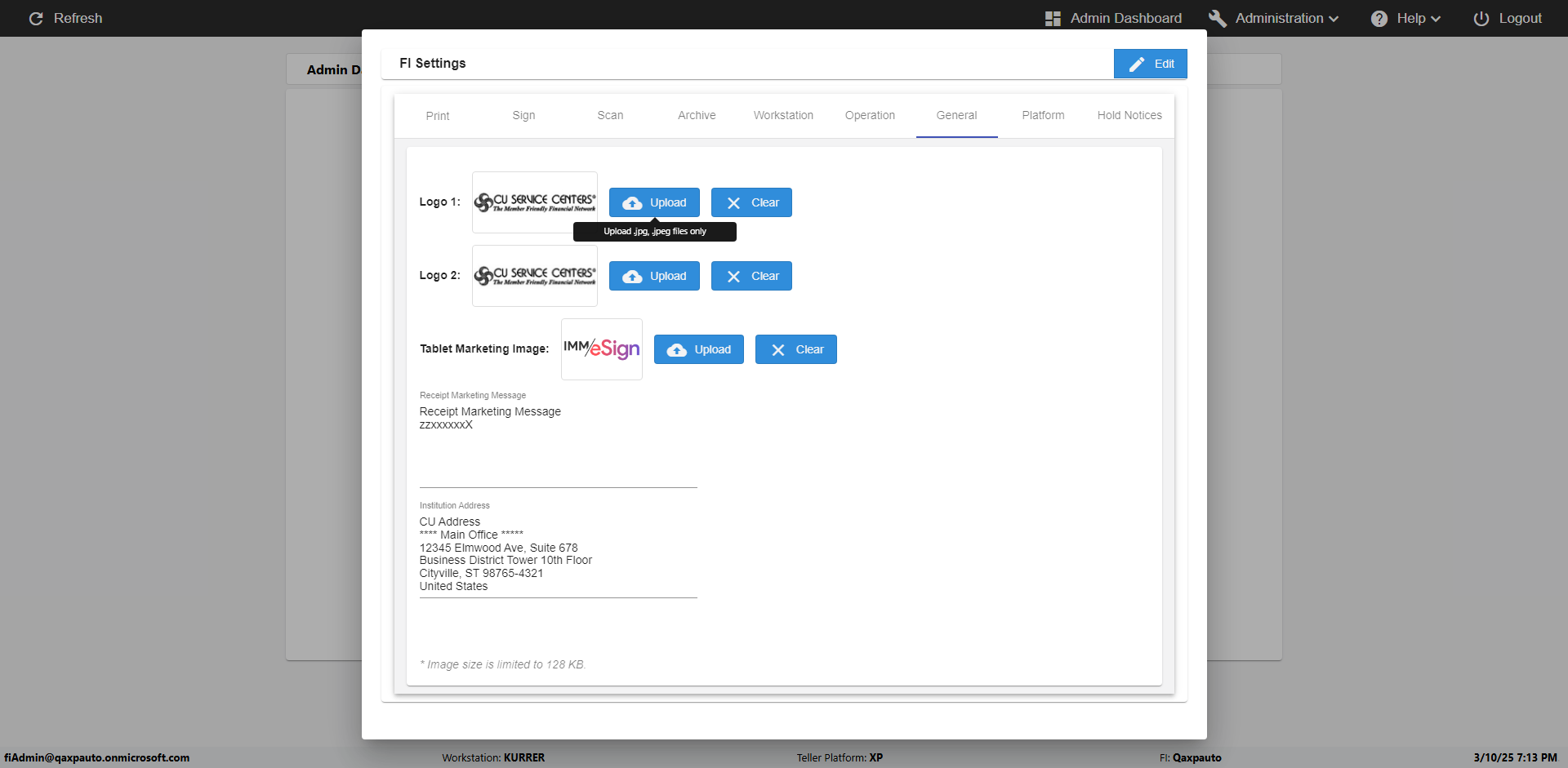Select the Workstation tab
Screen dimensions: 1568x768
pos(783,116)
